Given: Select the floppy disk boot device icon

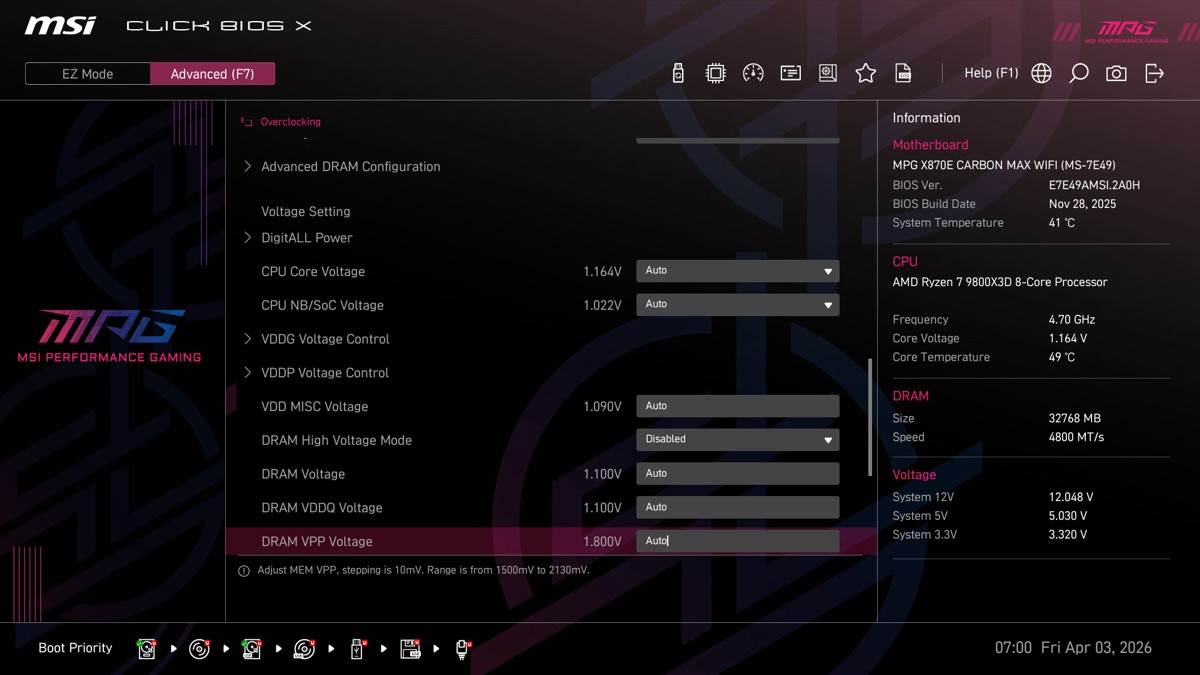Looking at the screenshot, I should (x=410, y=649).
